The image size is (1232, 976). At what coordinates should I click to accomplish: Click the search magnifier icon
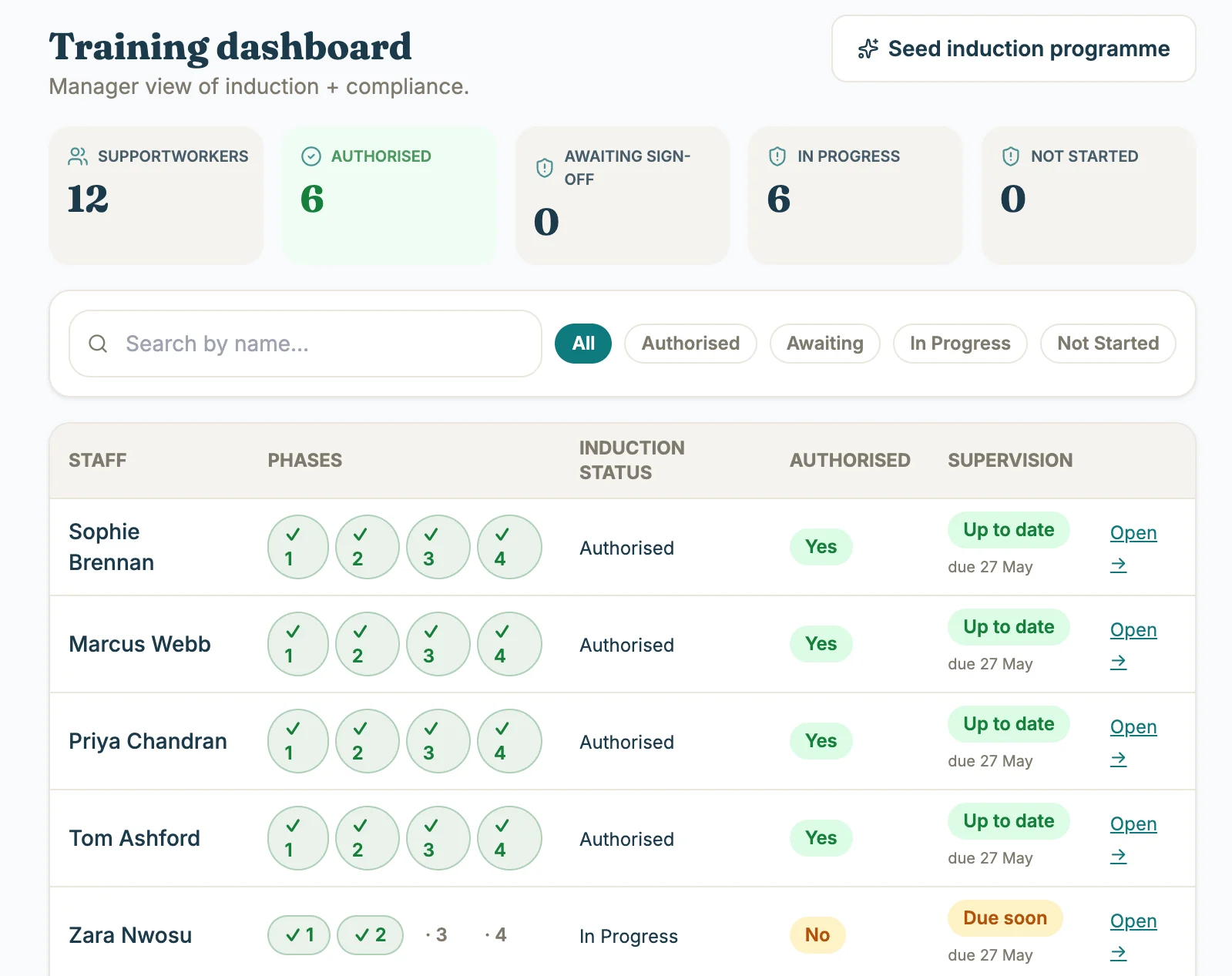click(98, 344)
